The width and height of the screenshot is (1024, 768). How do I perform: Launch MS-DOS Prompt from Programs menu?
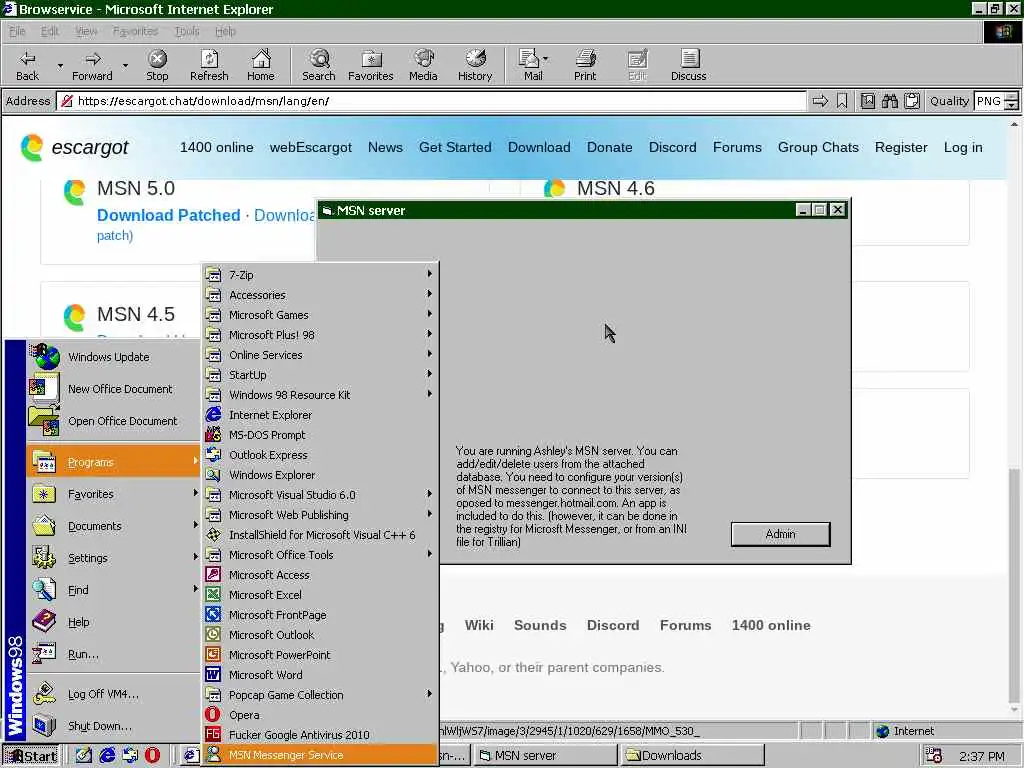pos(320,435)
